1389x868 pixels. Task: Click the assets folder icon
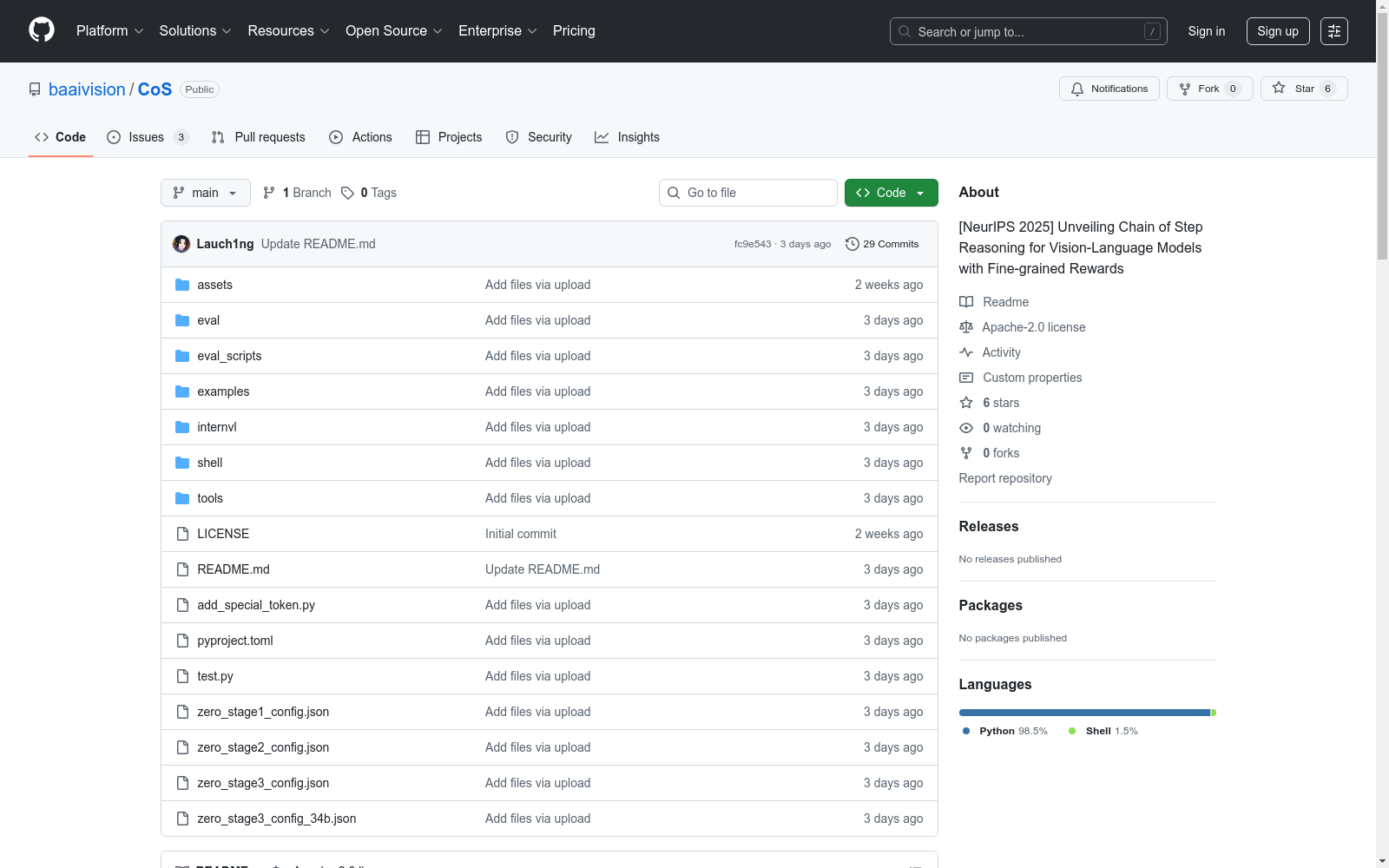(182, 285)
